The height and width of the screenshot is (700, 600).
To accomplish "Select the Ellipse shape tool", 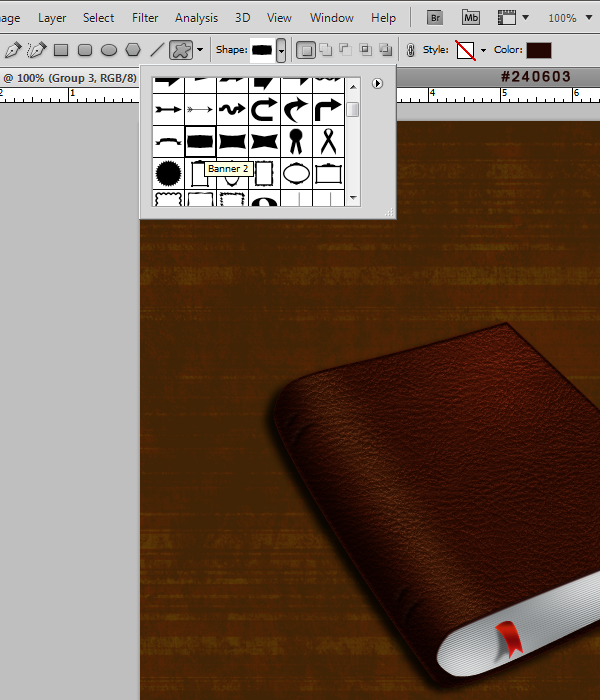I will pyautogui.click(x=109, y=50).
